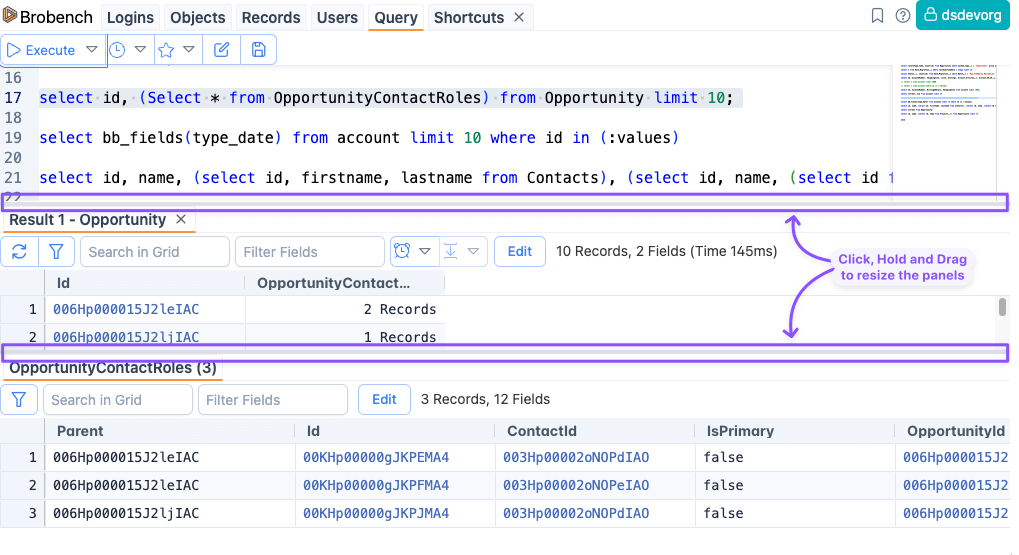Image resolution: width=1019 pixels, height=555 pixels.
Task: Click the OpportunityId column header
Action: click(953, 431)
